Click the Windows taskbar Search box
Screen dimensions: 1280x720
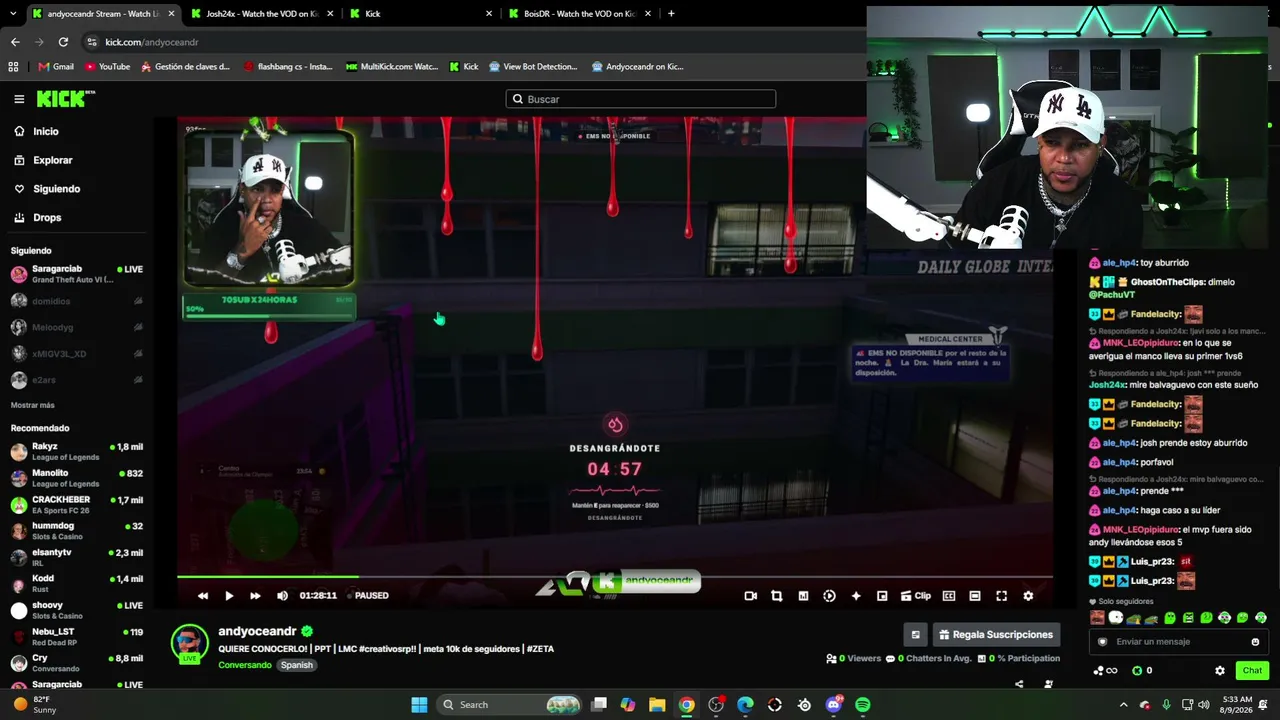pyautogui.click(x=510, y=705)
